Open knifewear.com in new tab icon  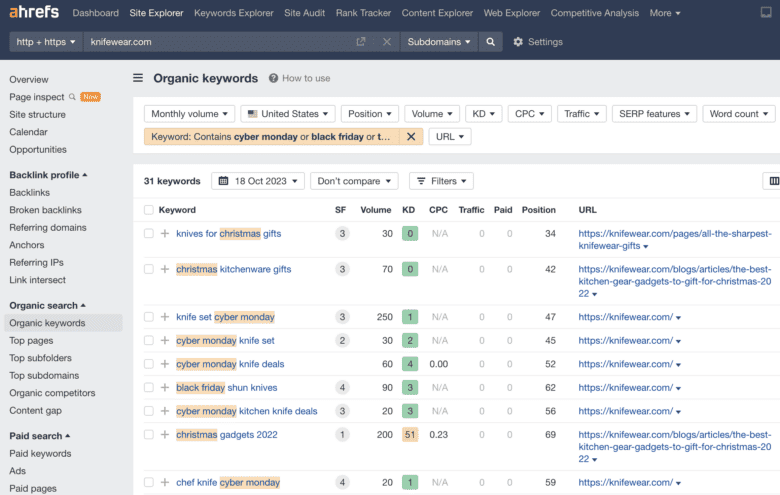pos(361,42)
